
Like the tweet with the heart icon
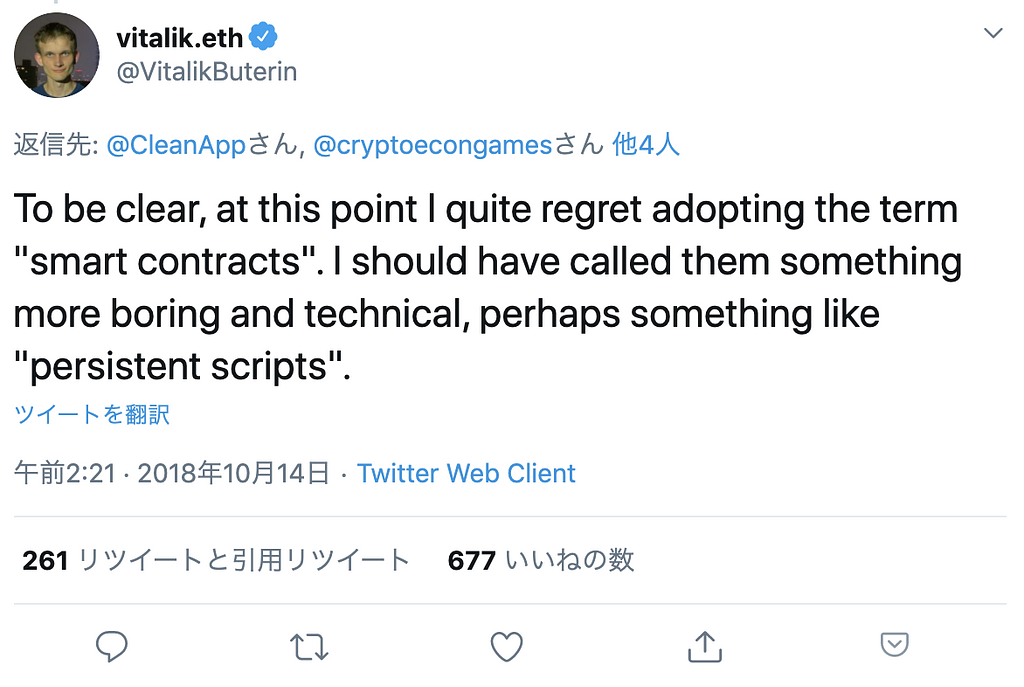(x=507, y=646)
